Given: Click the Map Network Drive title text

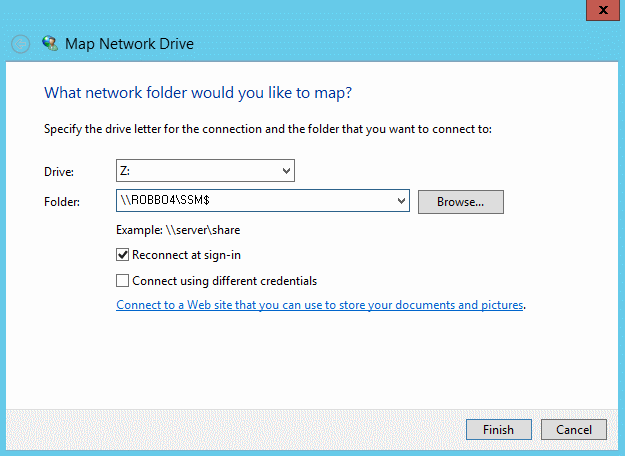Looking at the screenshot, I should point(129,43).
